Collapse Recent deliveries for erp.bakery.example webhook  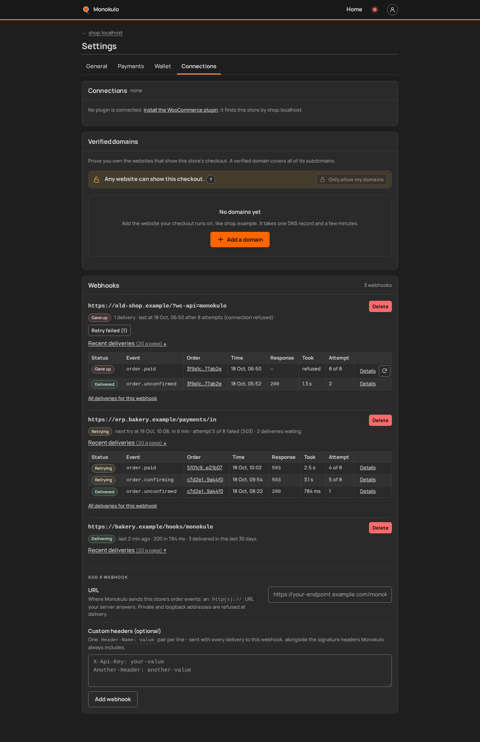coord(127,443)
